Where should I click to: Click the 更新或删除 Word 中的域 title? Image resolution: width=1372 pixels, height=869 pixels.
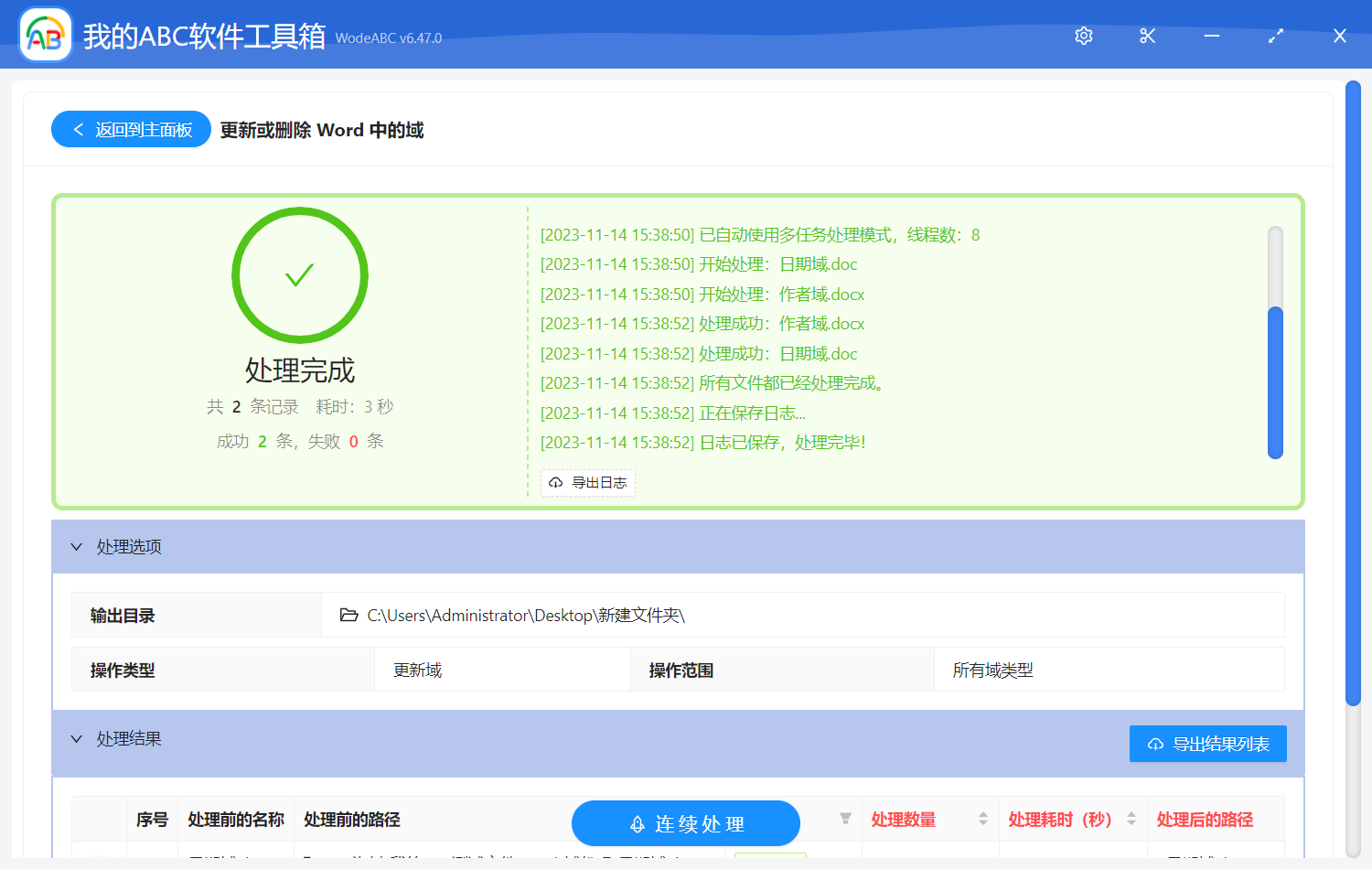point(322,129)
